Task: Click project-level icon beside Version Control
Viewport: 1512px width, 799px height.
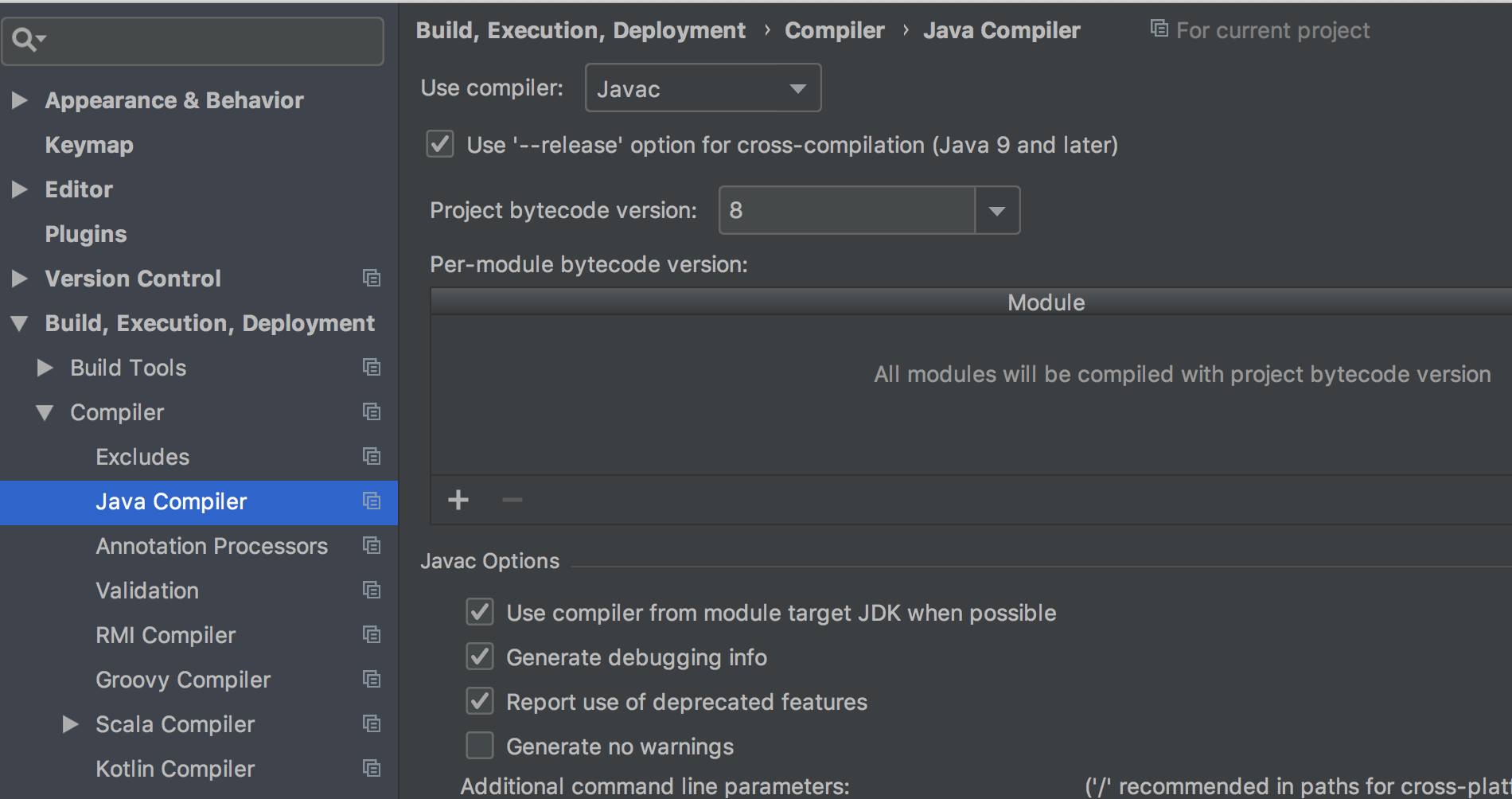Action: point(371,279)
